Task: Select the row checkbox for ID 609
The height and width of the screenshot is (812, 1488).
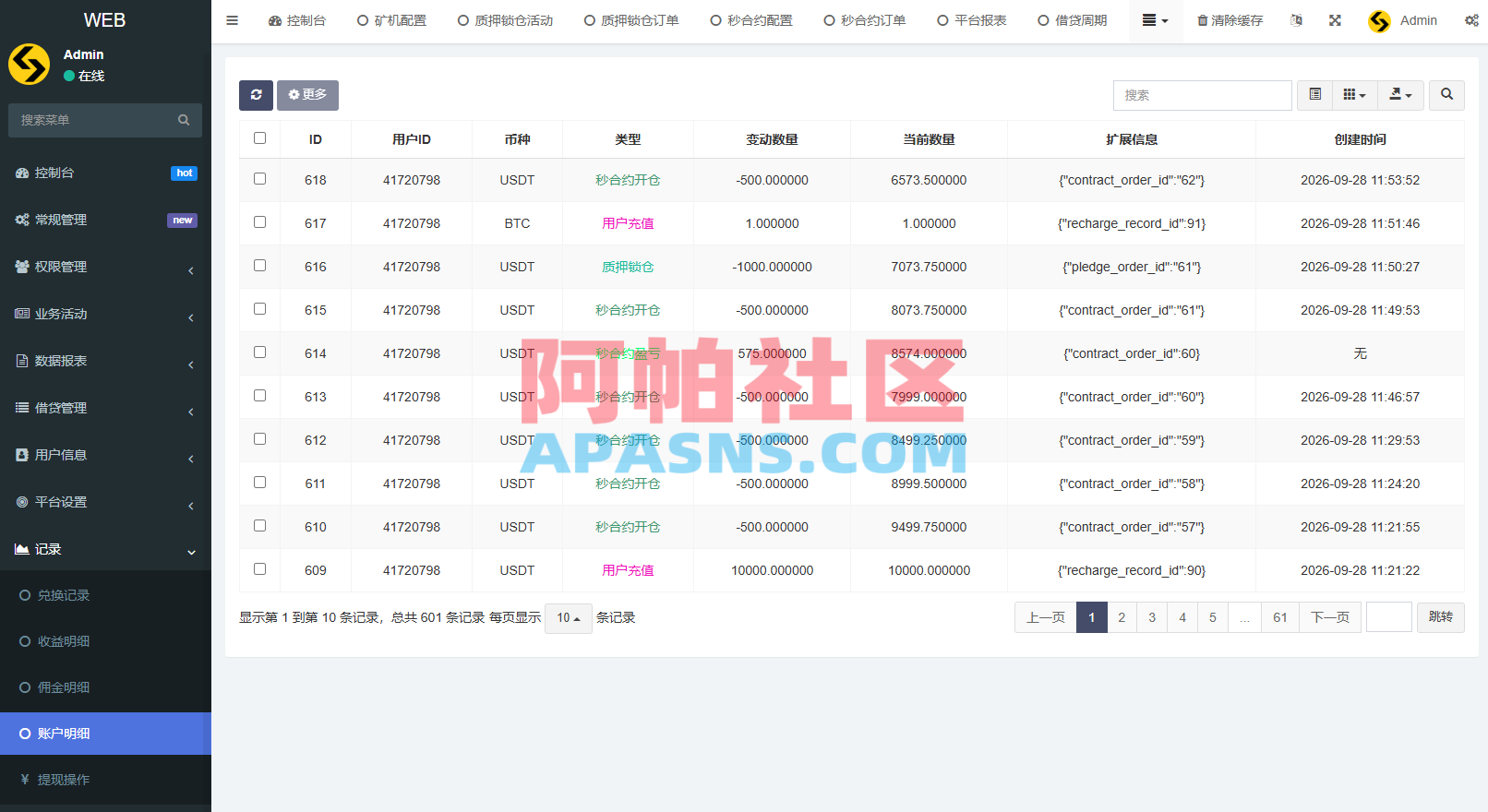Action: (259, 569)
